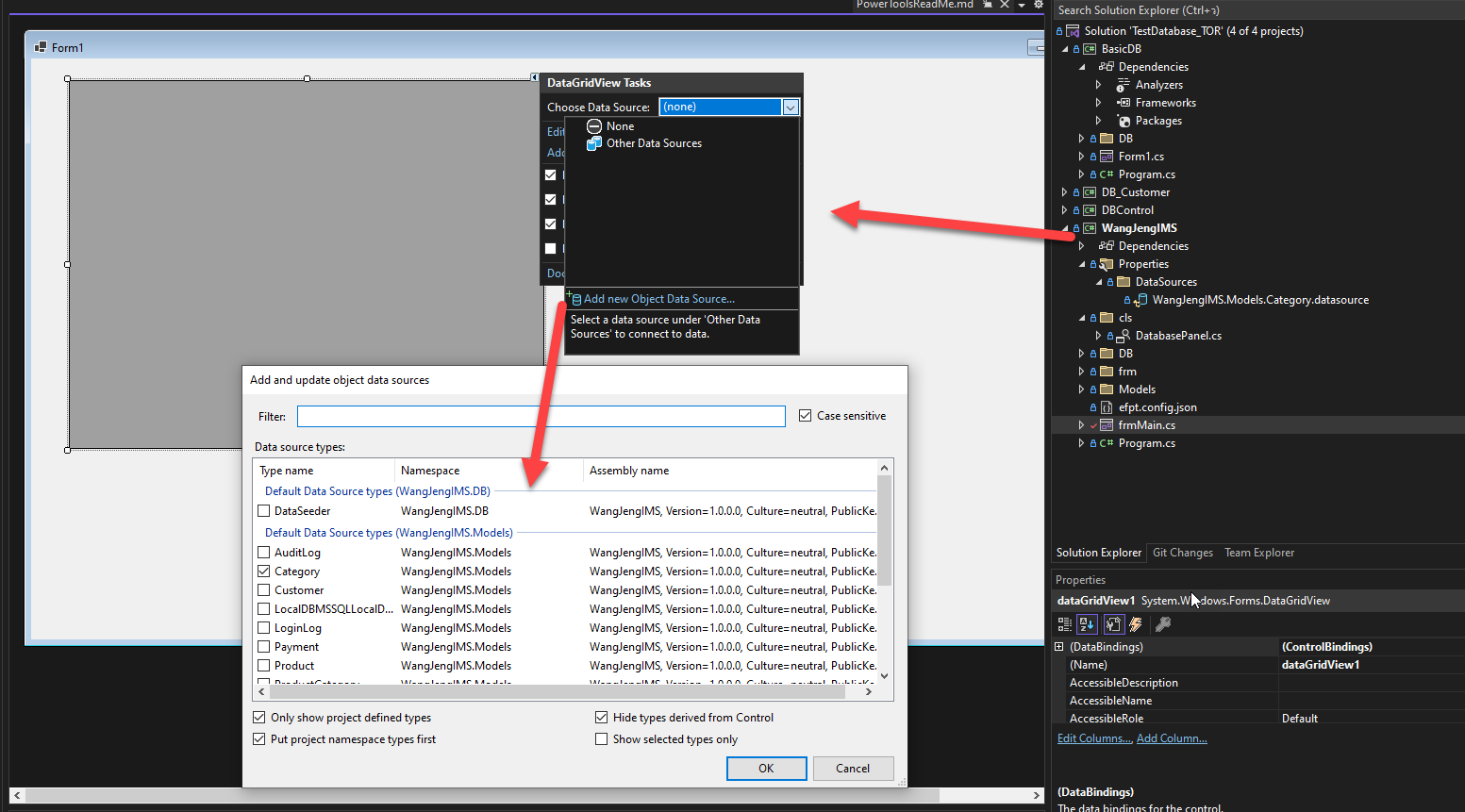
Task: Expand the DB_Customer project node
Action: pyautogui.click(x=1065, y=192)
